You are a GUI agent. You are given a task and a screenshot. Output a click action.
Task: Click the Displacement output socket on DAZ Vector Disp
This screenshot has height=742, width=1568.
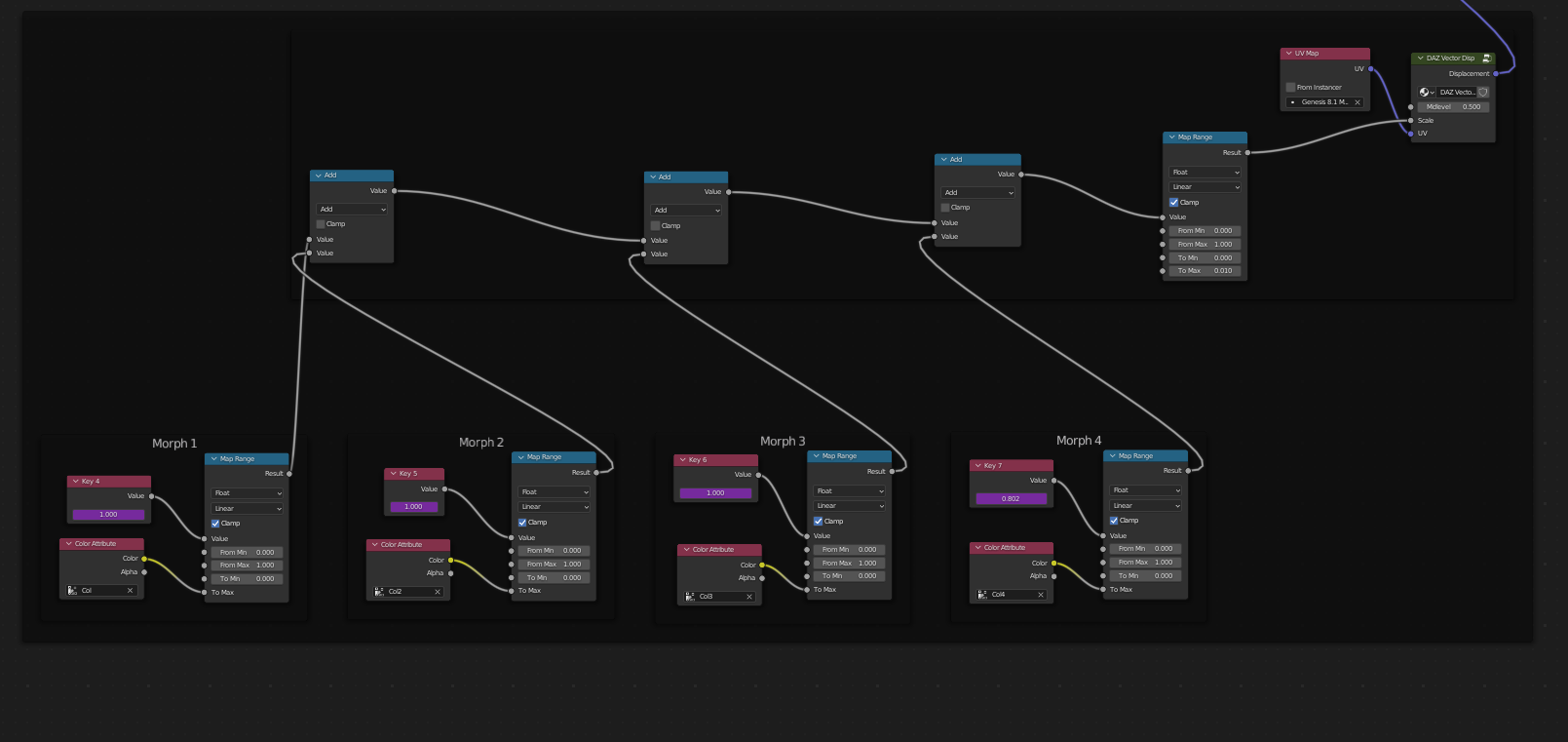[1496, 74]
